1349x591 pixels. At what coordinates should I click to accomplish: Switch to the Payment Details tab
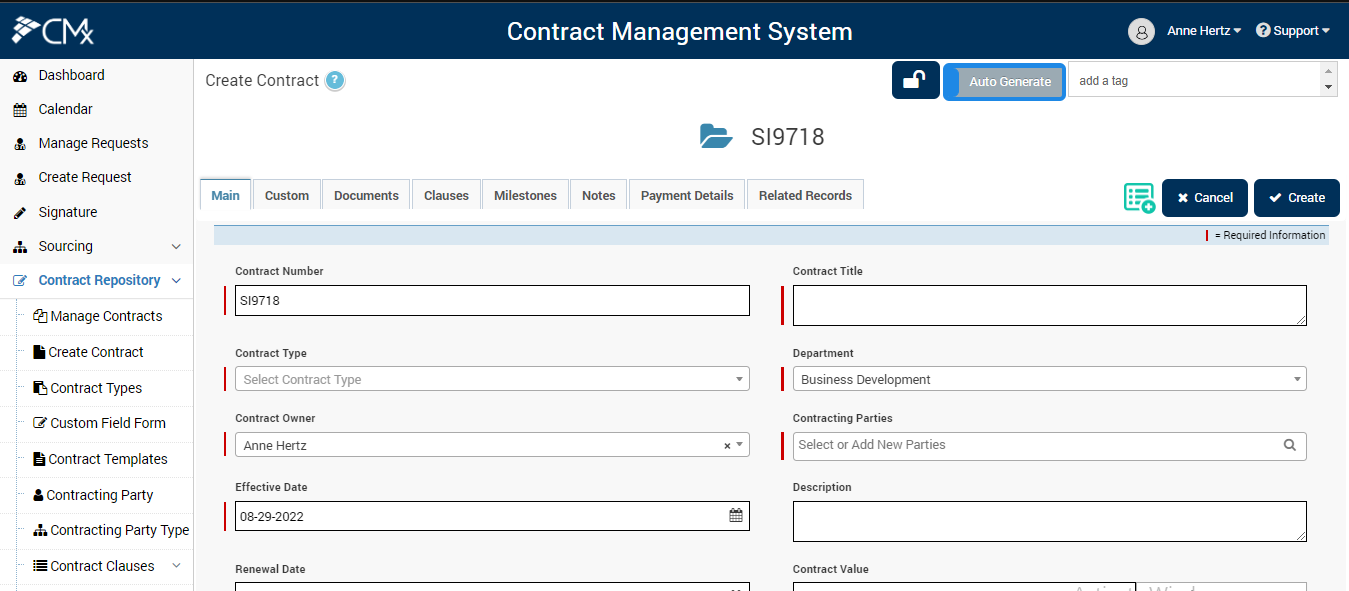point(686,195)
